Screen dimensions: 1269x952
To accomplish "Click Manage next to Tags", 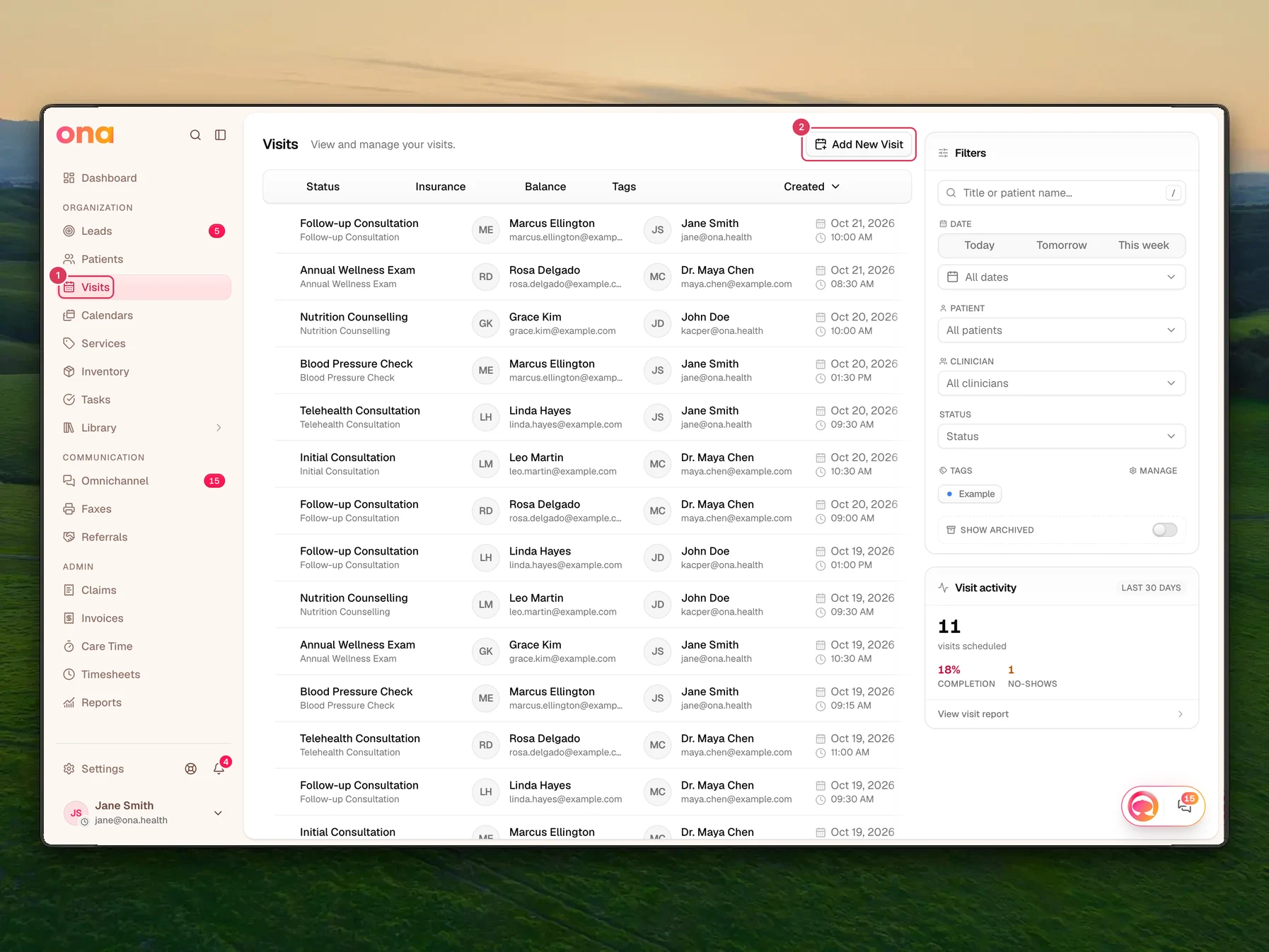I will [1153, 471].
